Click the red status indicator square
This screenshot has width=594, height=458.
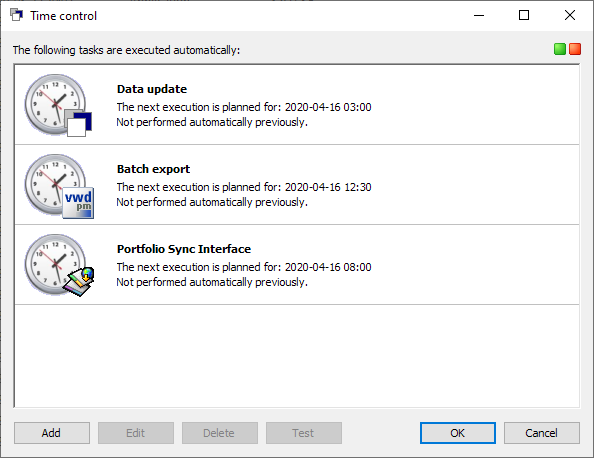click(575, 49)
